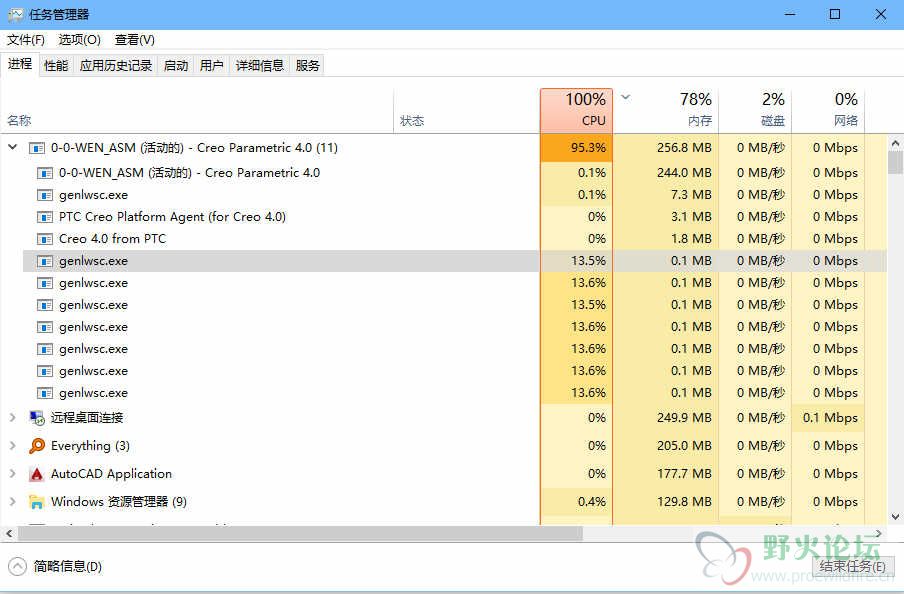Click the horizontal scrollbar thumb
This screenshot has width=904, height=594.
(300, 533)
